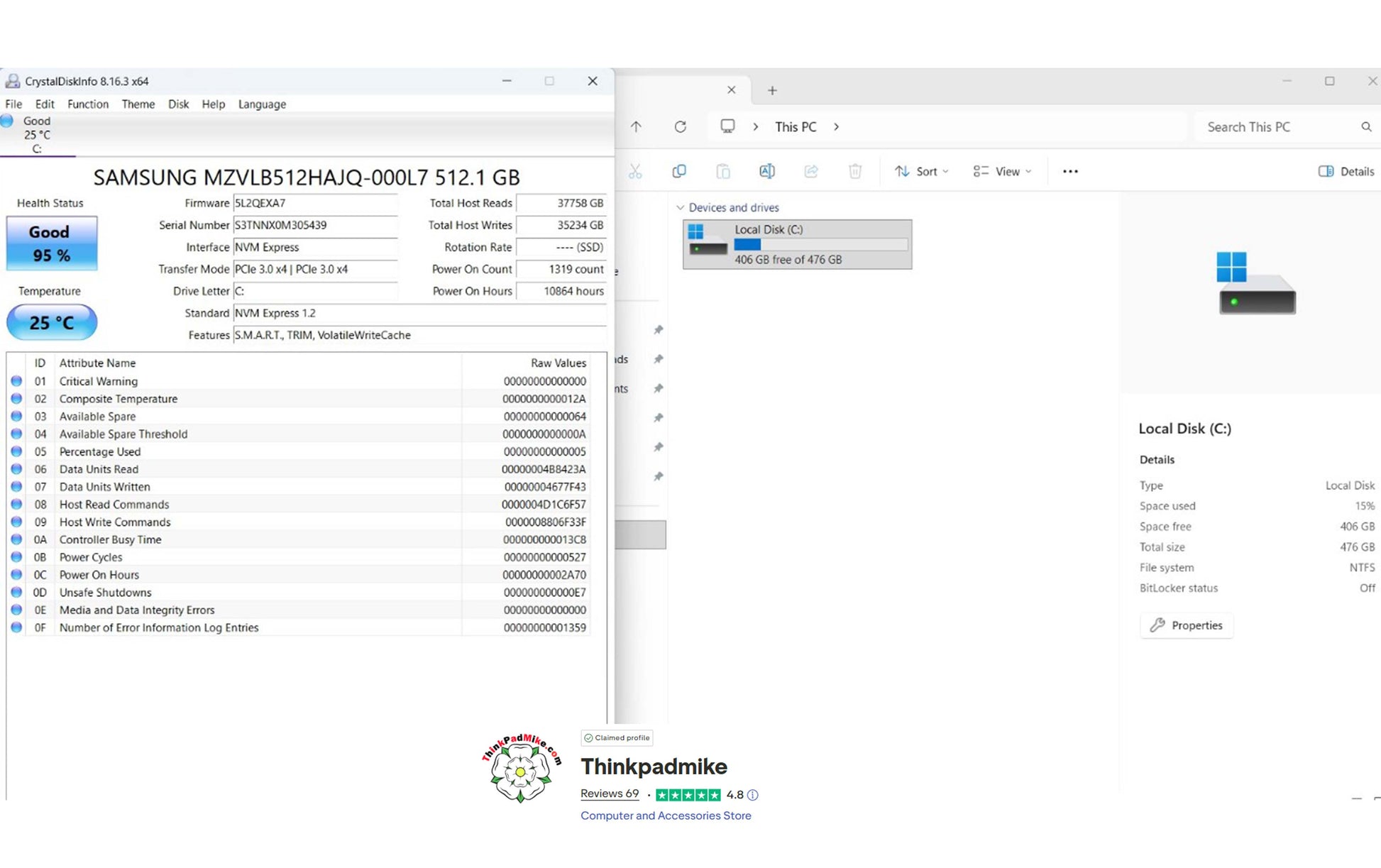The image size is (1381, 868).
Task: Open the Function menu in CrystalDiskInfo
Action: 88,104
